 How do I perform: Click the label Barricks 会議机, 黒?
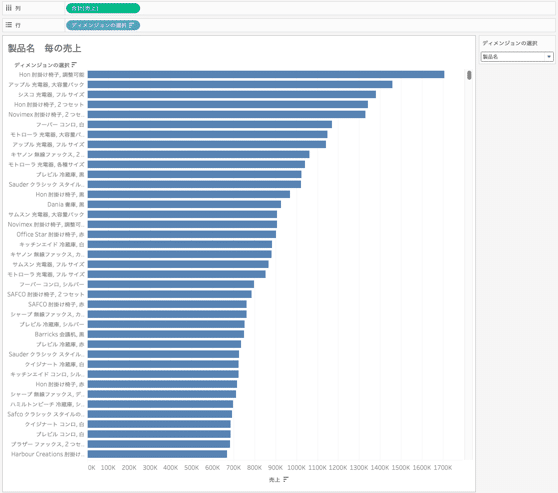coord(59,334)
